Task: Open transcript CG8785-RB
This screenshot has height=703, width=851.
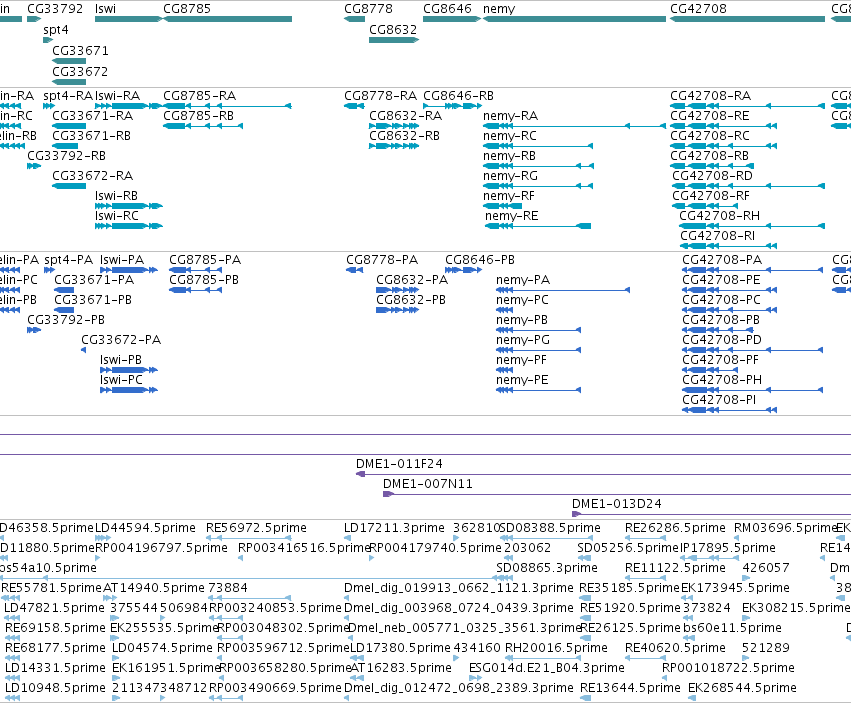Action: (x=203, y=126)
